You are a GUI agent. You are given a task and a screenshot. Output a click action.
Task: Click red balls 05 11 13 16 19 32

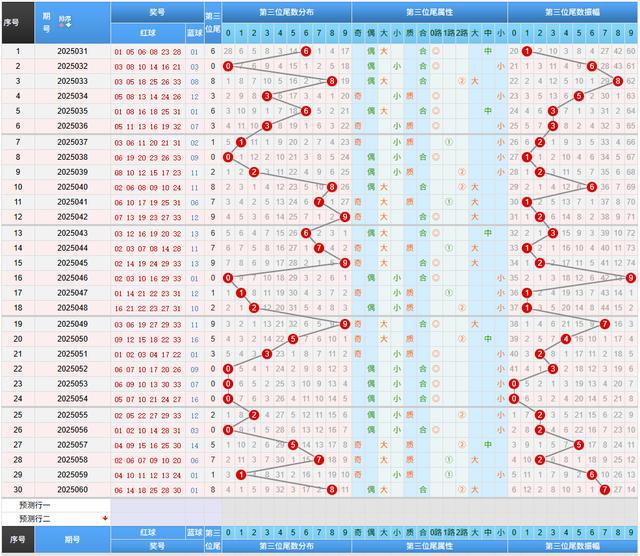pyautogui.click(x=148, y=127)
